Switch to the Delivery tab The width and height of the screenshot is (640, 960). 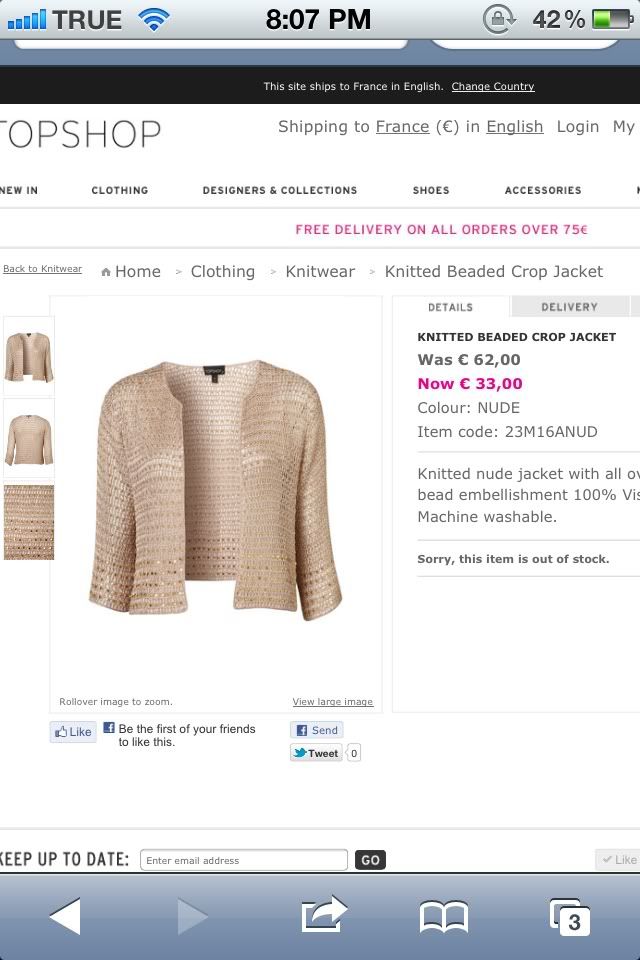click(569, 307)
